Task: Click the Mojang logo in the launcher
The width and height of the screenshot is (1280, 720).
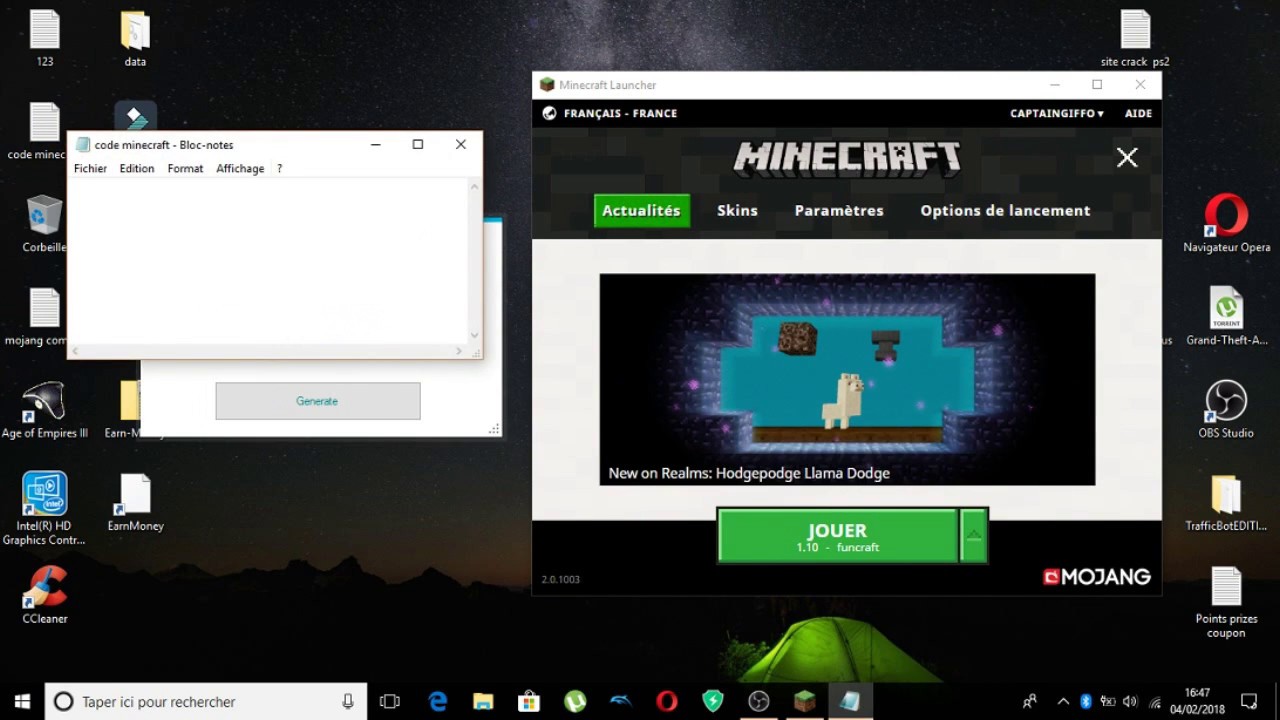Action: click(x=1097, y=577)
